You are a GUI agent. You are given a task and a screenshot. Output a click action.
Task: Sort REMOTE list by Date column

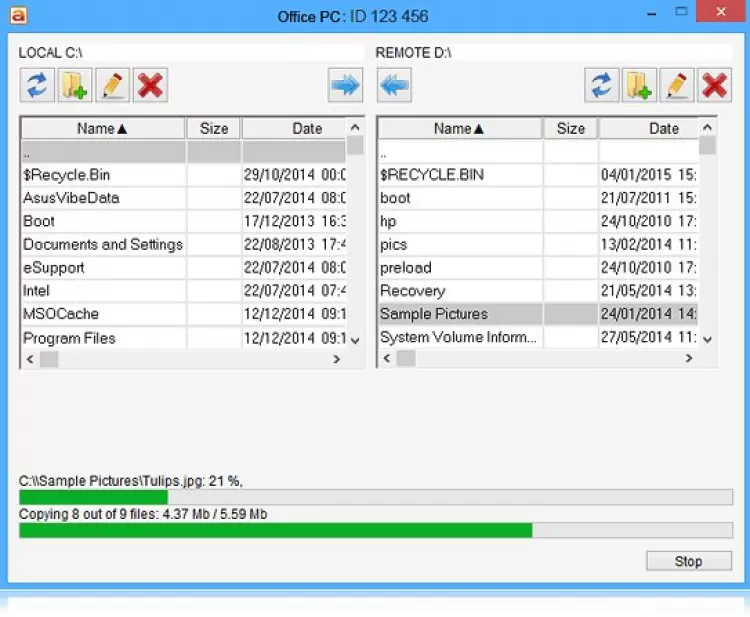649,128
